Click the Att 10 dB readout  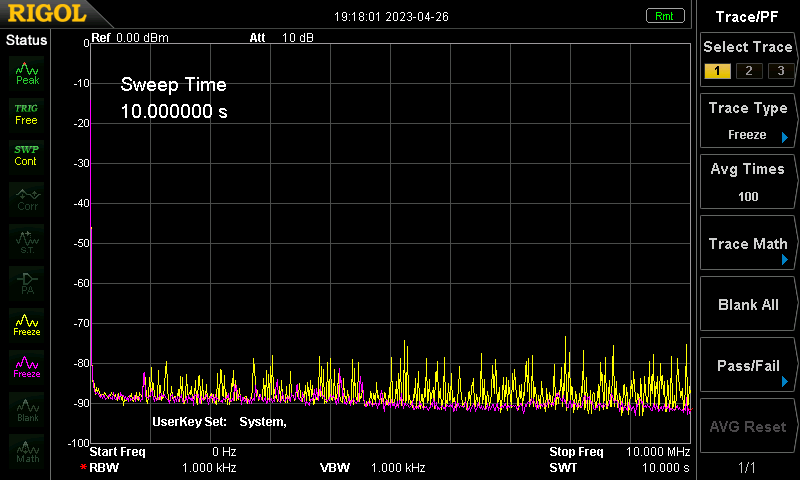coord(281,38)
